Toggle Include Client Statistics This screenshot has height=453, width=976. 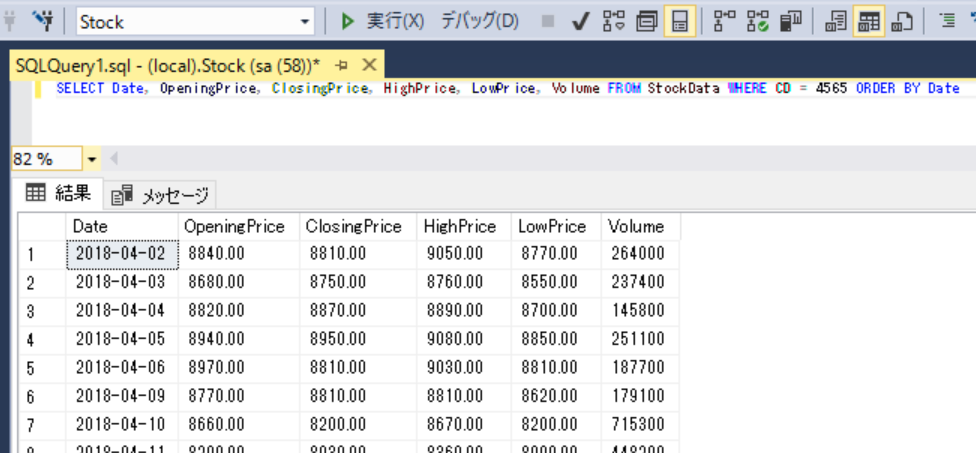791,22
